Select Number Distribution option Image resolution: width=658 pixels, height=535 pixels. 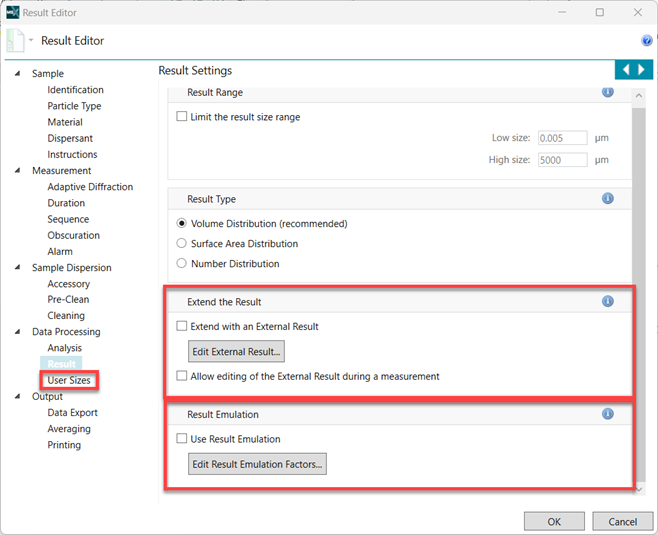pyautogui.click(x=181, y=263)
